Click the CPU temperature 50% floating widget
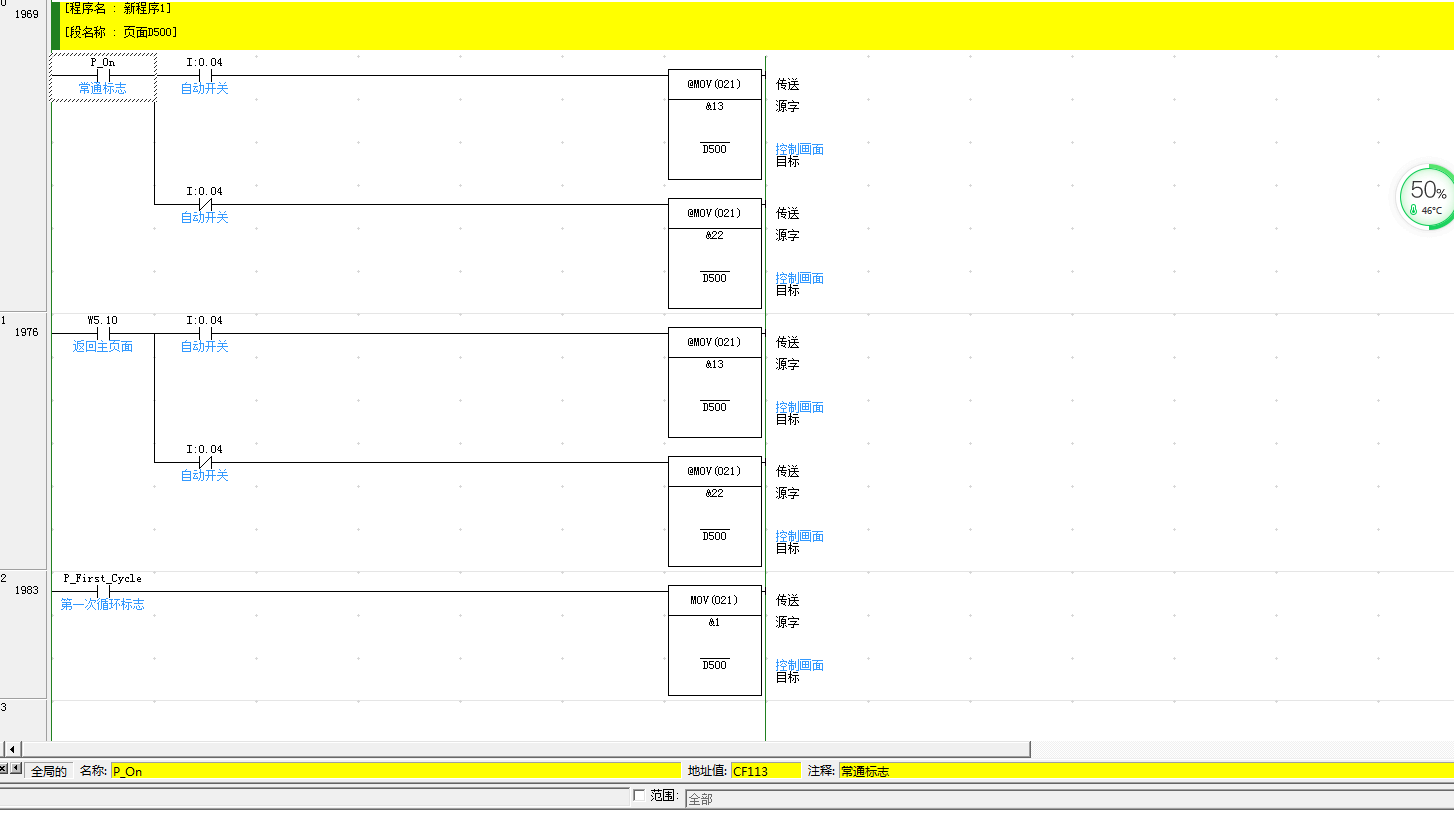This screenshot has width=1454, height=826. pyautogui.click(x=1427, y=197)
